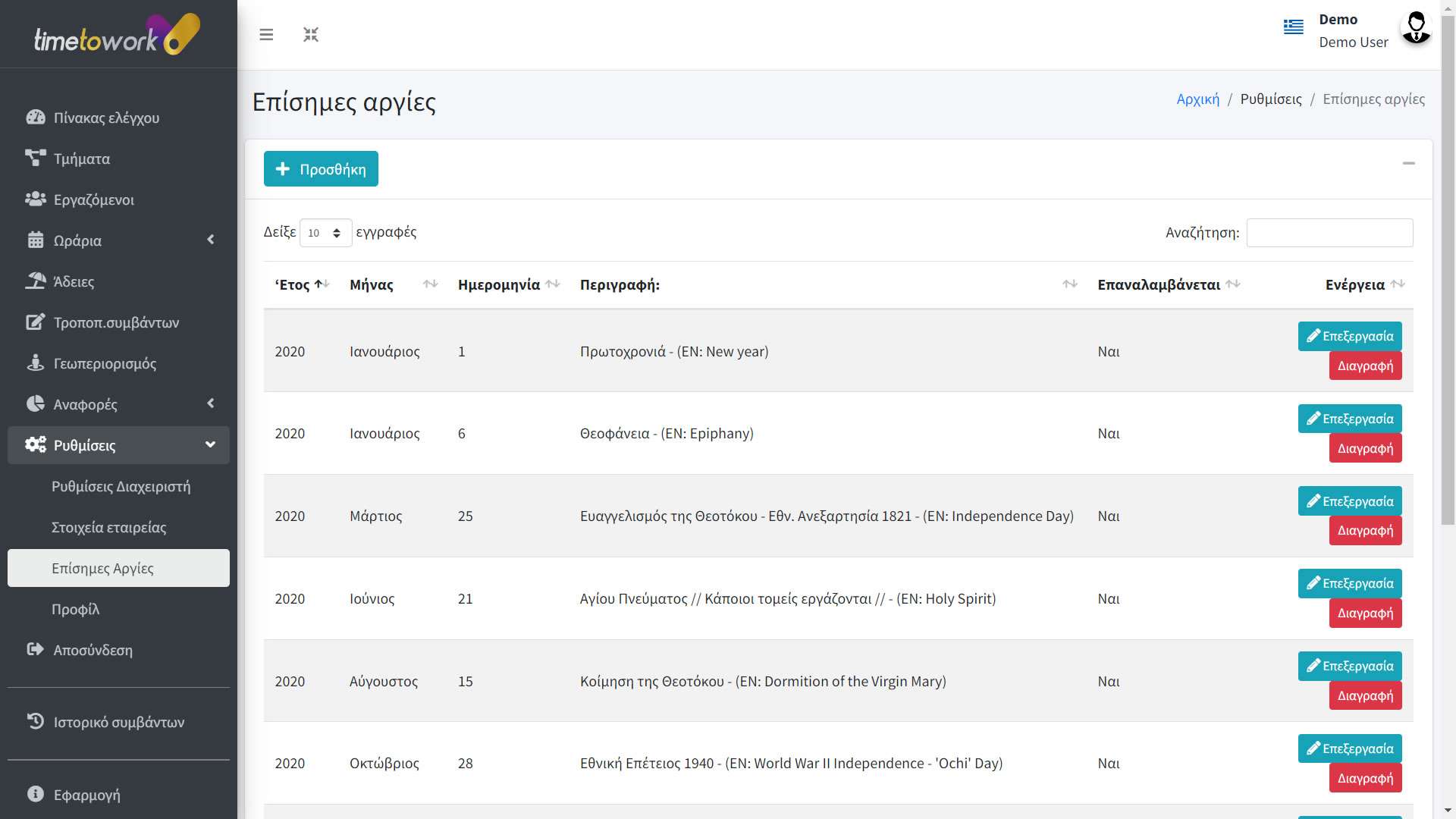
Task: Click the fullscreen compress arrows icon
Action: click(311, 35)
